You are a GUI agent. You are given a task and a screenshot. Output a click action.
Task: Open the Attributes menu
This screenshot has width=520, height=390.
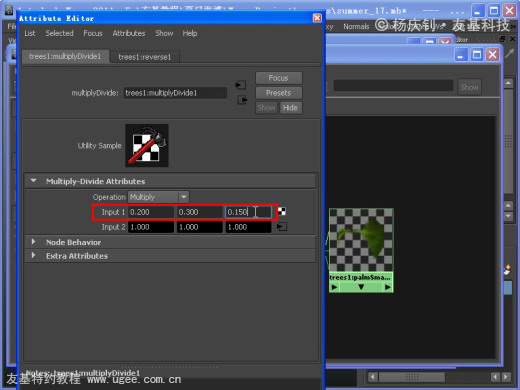click(129, 33)
